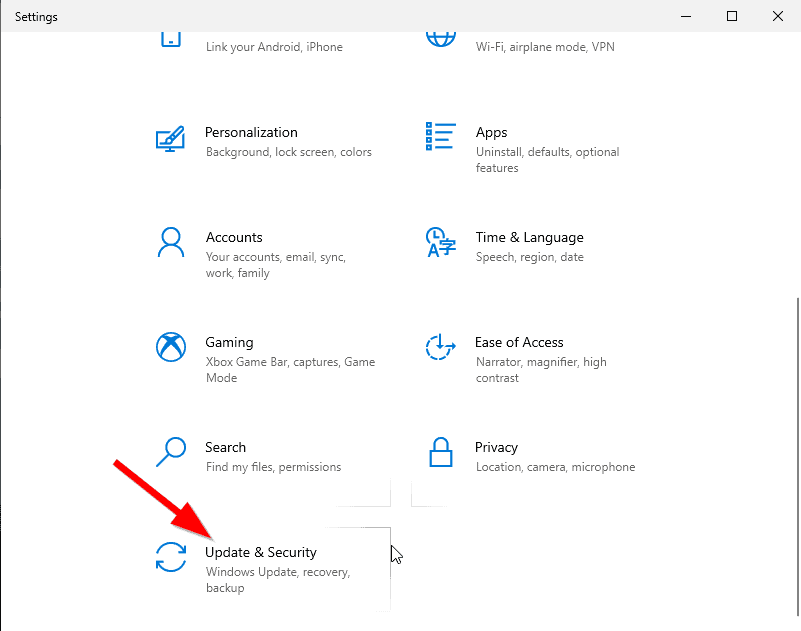
Task: Select the Accounts person icon
Action: (171, 243)
